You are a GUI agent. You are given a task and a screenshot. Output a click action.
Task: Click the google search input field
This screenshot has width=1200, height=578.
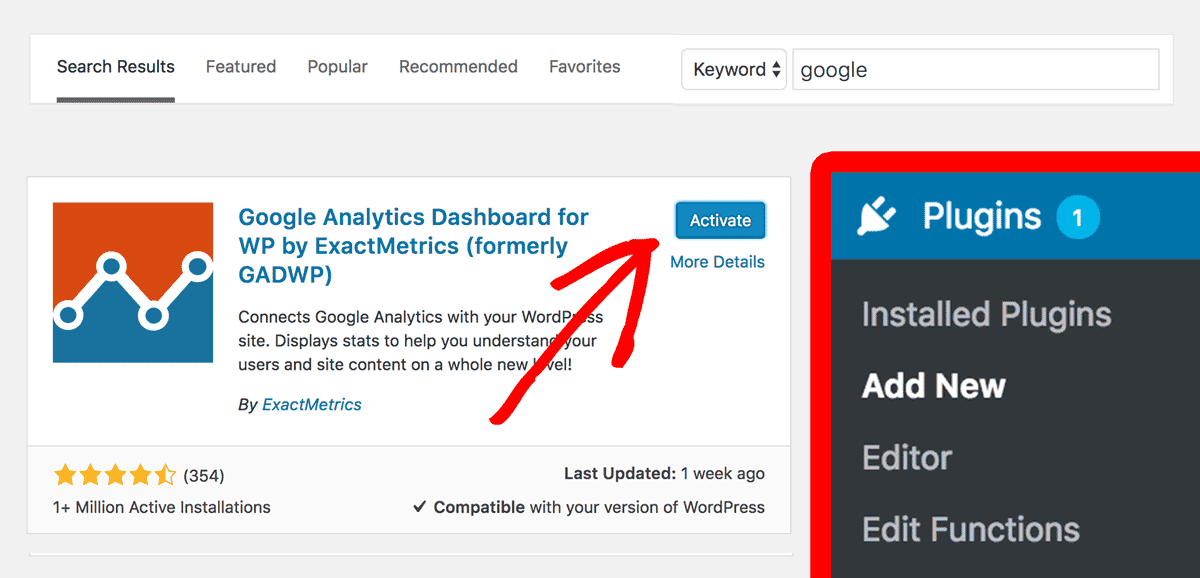[x=976, y=70]
